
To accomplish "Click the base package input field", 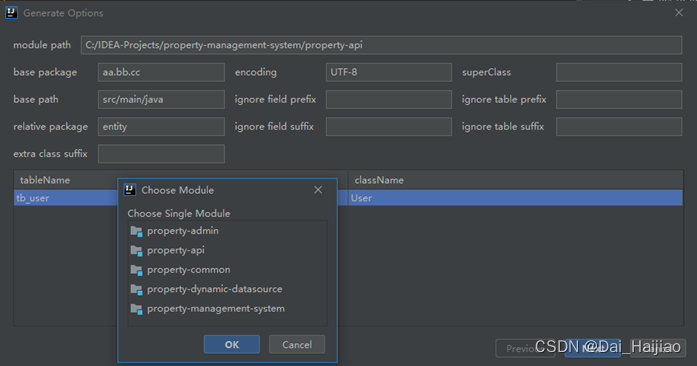I will (161, 72).
